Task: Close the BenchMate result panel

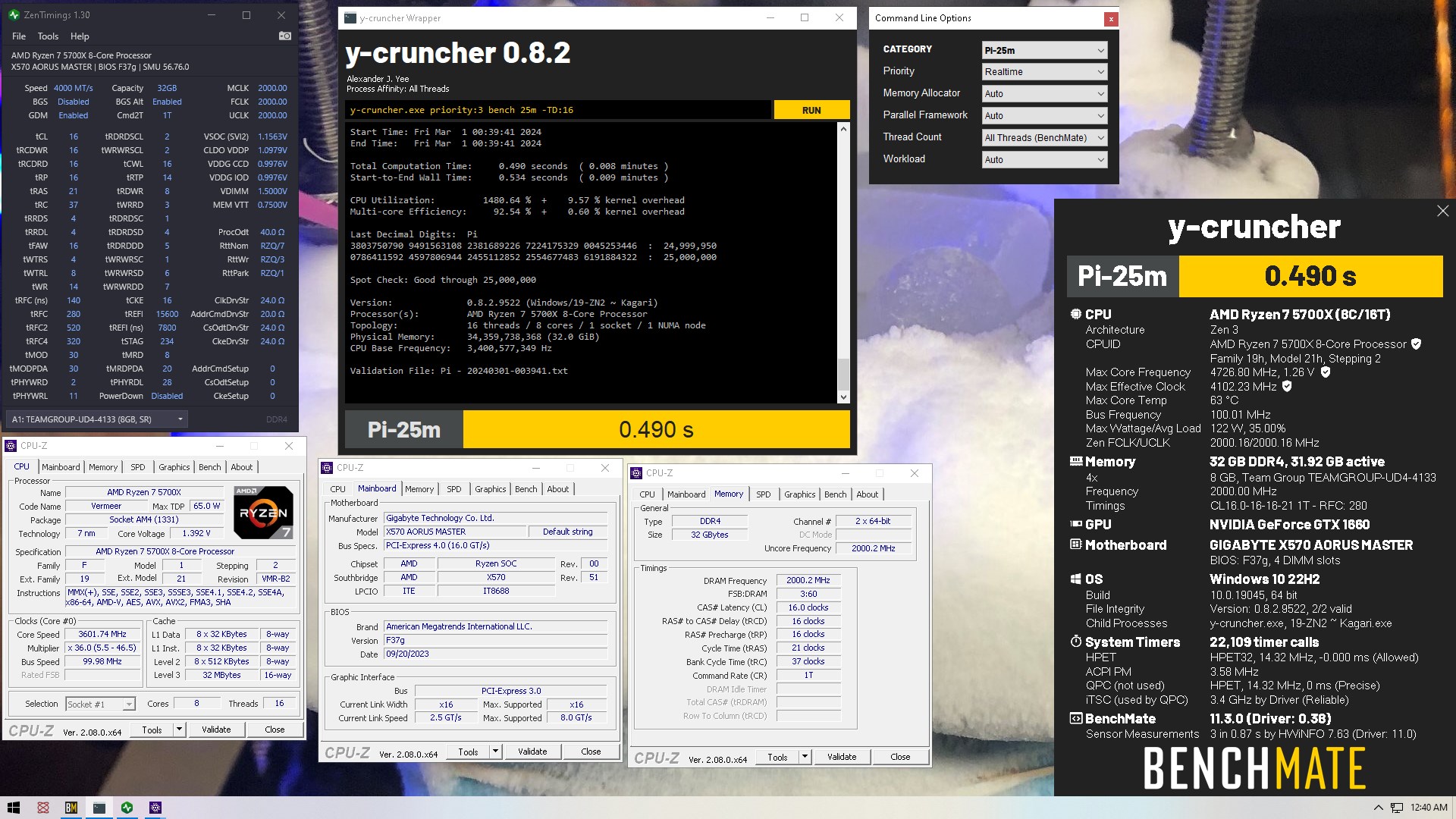Action: pos(1442,211)
